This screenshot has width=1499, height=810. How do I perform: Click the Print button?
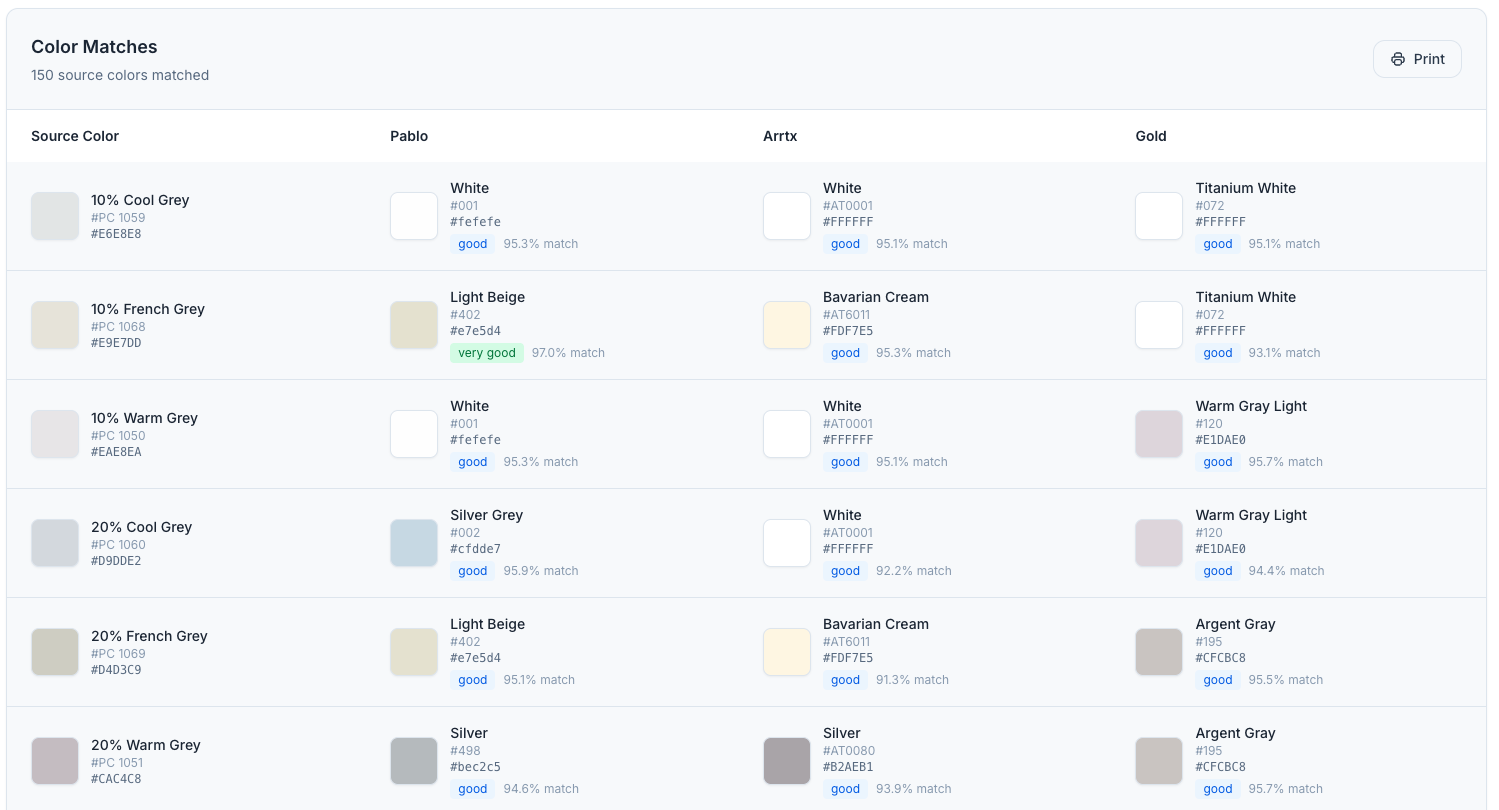tap(1417, 58)
